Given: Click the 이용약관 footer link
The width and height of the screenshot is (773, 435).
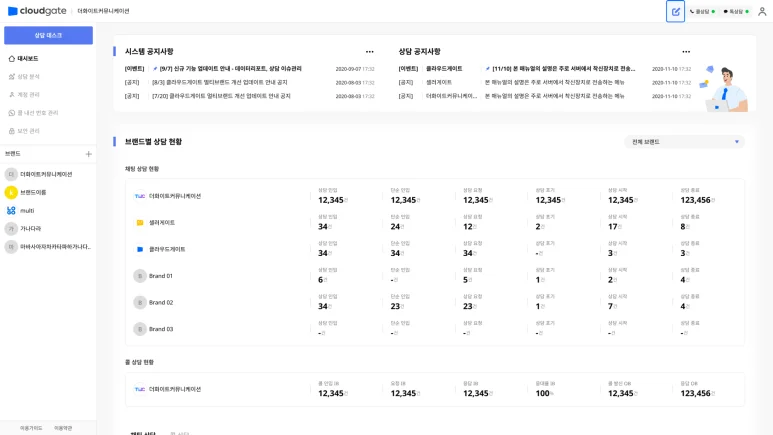Looking at the screenshot, I should pos(63,427).
